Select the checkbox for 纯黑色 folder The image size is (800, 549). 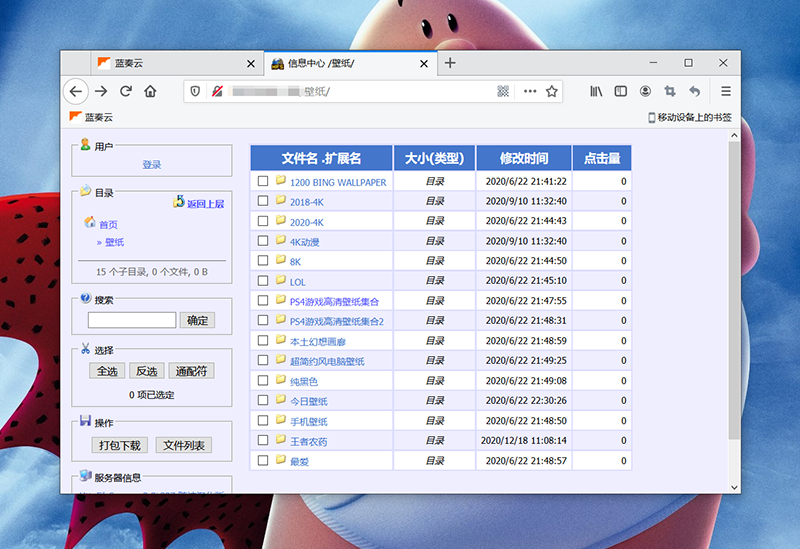click(x=263, y=381)
